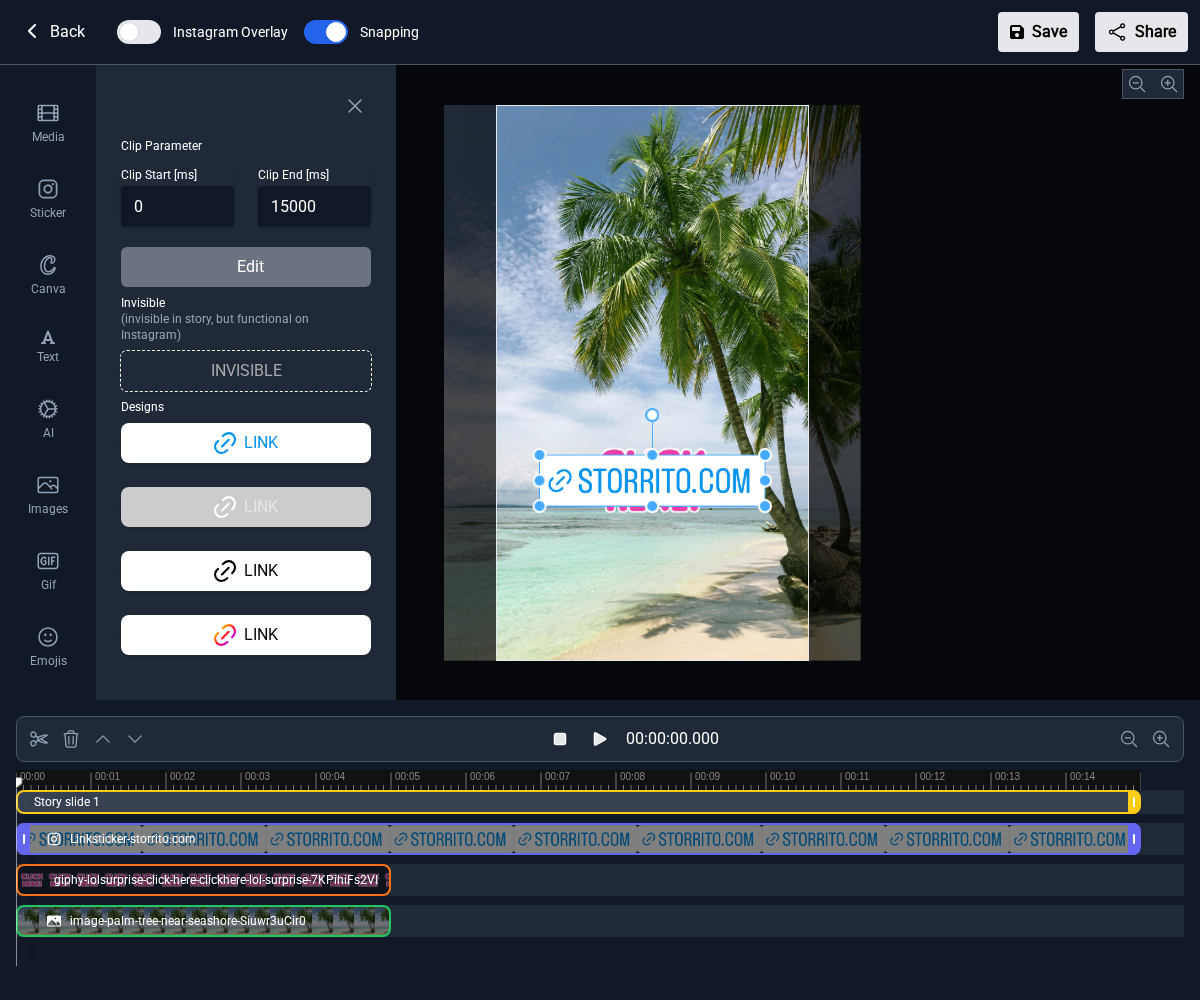Open the Gif panel tab
The height and width of the screenshot is (1000, 1200).
47,570
